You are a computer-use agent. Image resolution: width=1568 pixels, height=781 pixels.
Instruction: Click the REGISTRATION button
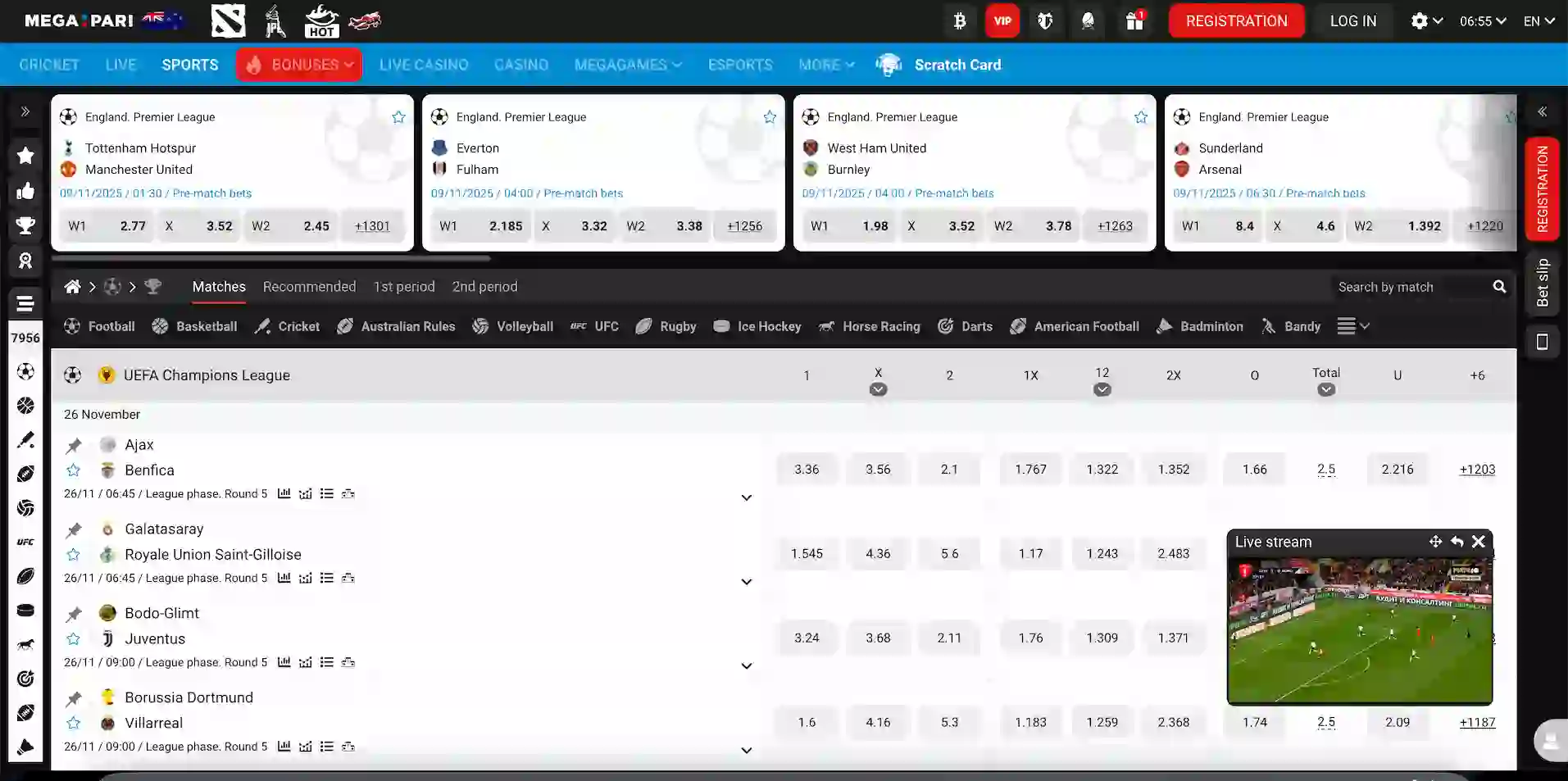click(1236, 20)
